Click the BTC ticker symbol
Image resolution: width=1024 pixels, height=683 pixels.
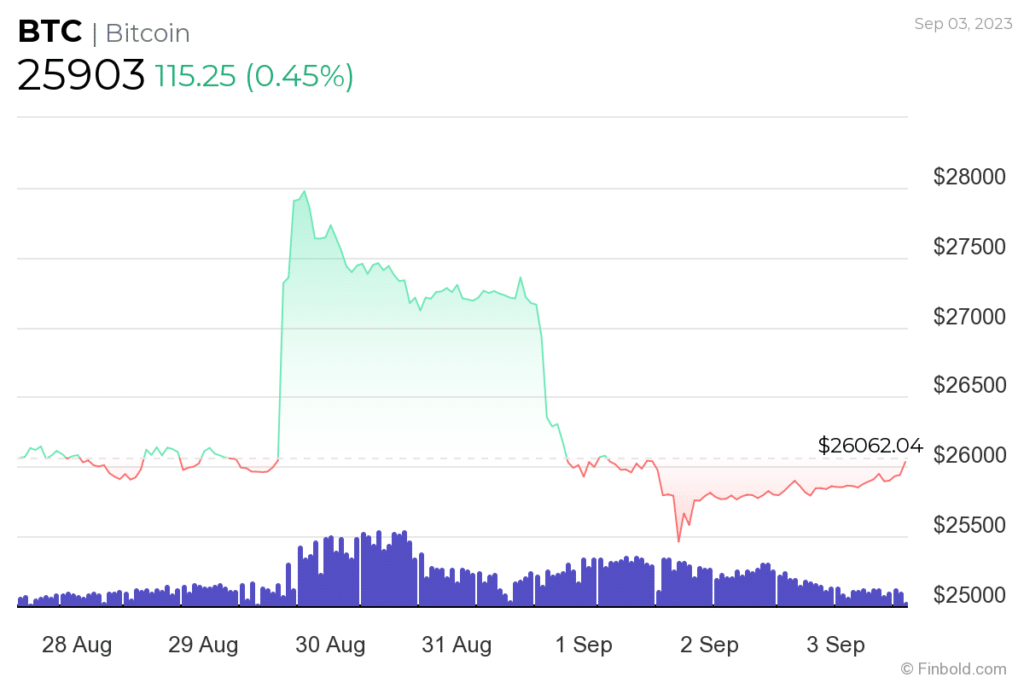point(49,33)
